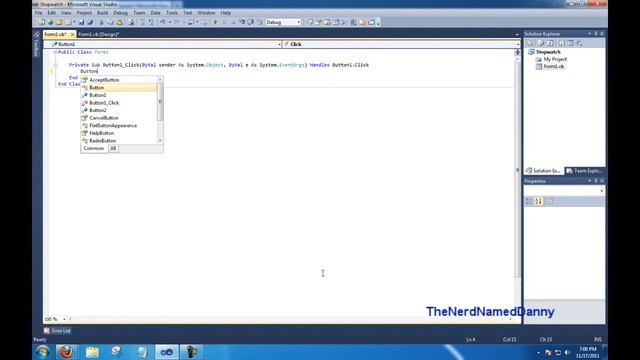Click the Save All toolbar icon
The width and height of the screenshot is (640, 360).
tap(90, 22)
